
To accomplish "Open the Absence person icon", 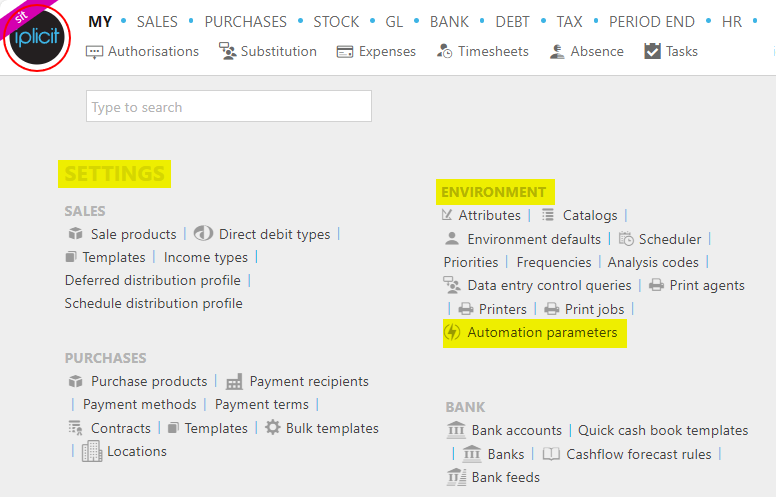I will click(x=557, y=51).
